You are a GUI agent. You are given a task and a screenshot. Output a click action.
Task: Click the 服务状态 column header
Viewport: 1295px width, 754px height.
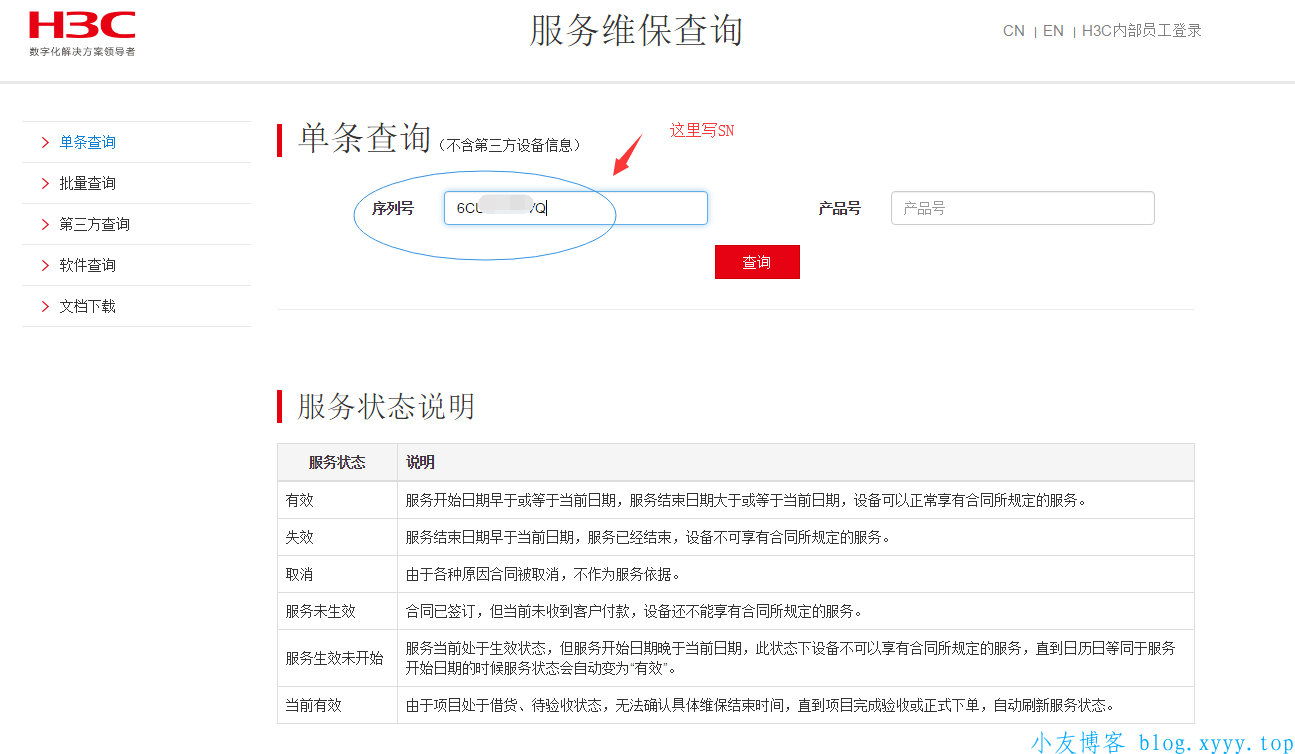(x=337, y=463)
